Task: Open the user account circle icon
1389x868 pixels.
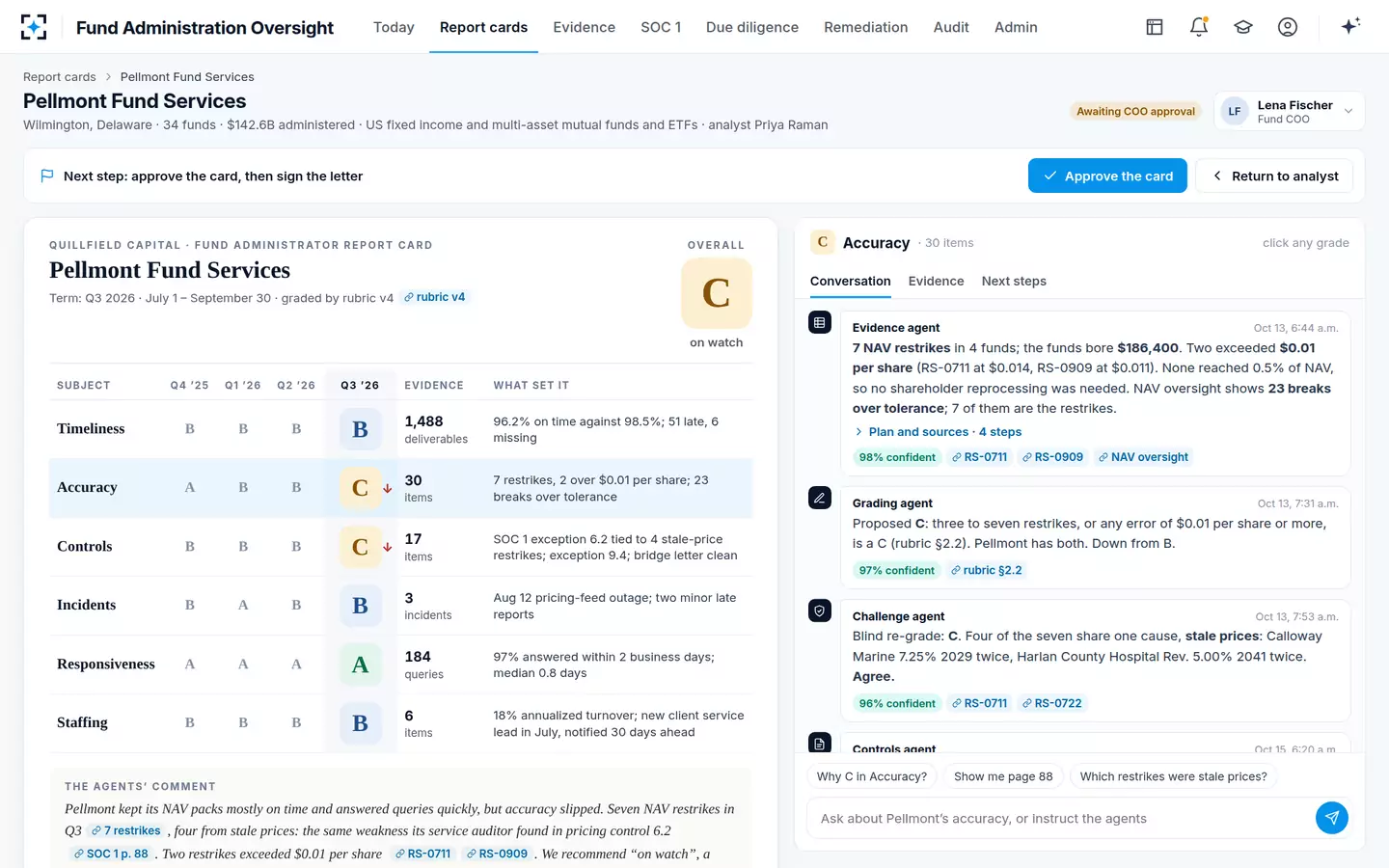Action: pyautogui.click(x=1288, y=27)
